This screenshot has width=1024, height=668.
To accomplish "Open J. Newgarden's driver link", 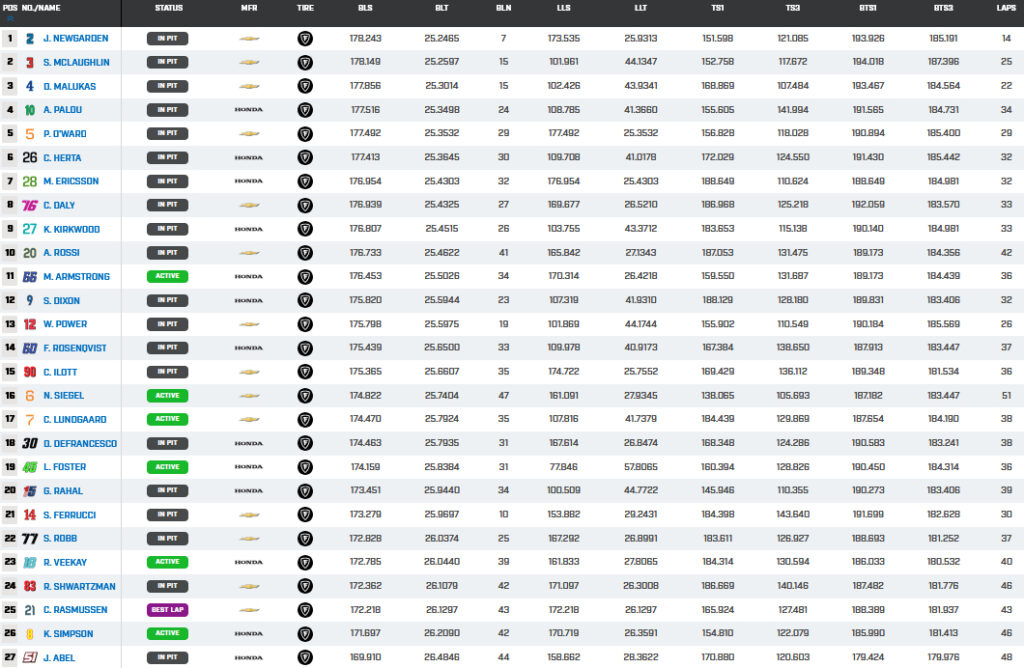I will pos(76,39).
